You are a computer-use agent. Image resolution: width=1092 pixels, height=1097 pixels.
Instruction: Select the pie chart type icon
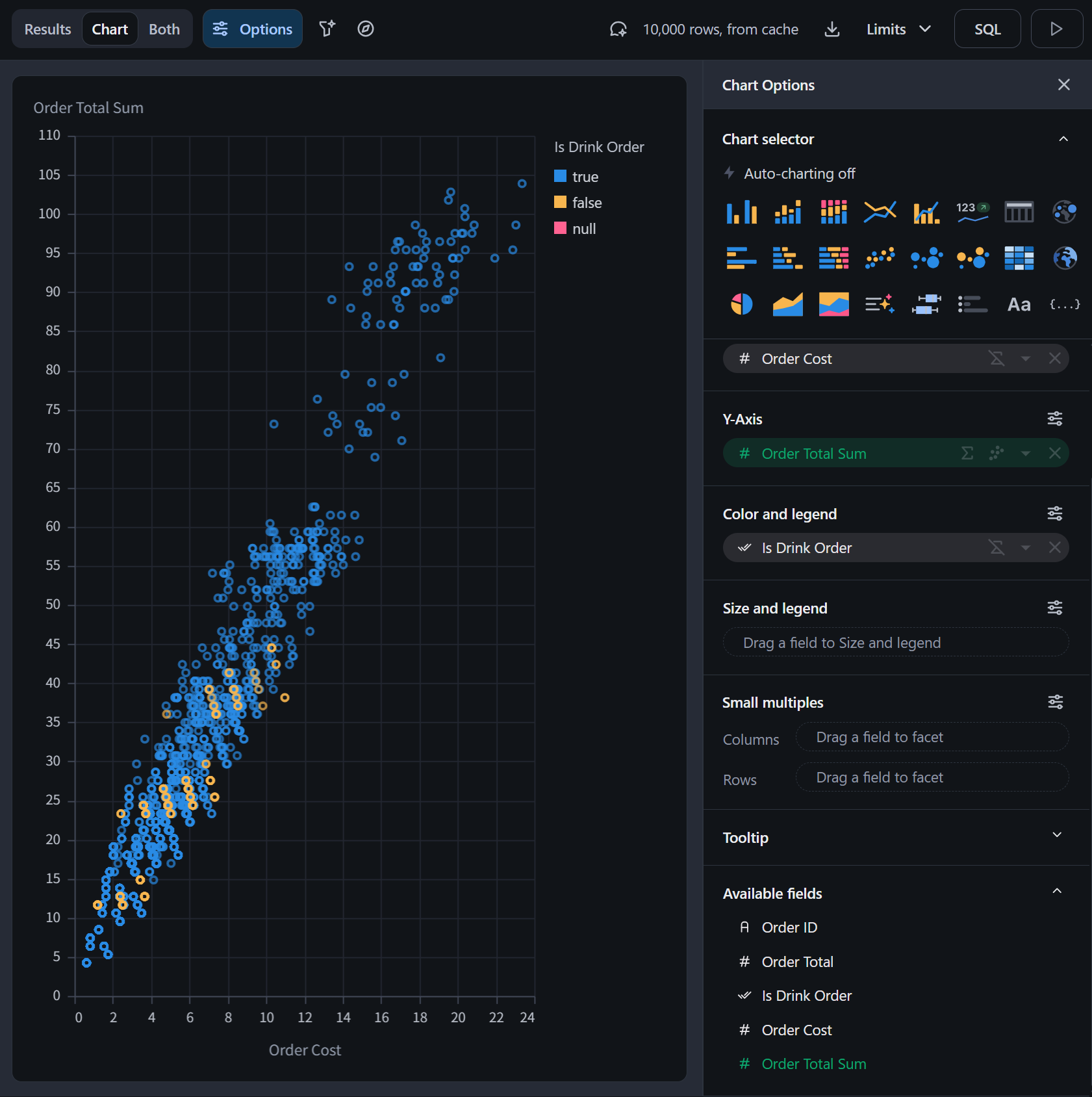[x=741, y=304]
